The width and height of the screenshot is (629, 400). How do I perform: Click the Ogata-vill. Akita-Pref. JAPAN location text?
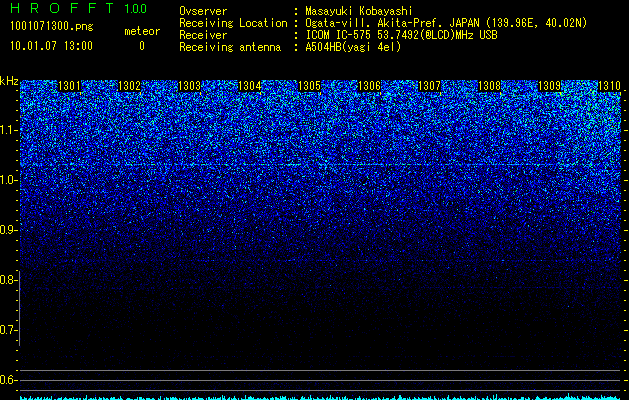click(446, 23)
